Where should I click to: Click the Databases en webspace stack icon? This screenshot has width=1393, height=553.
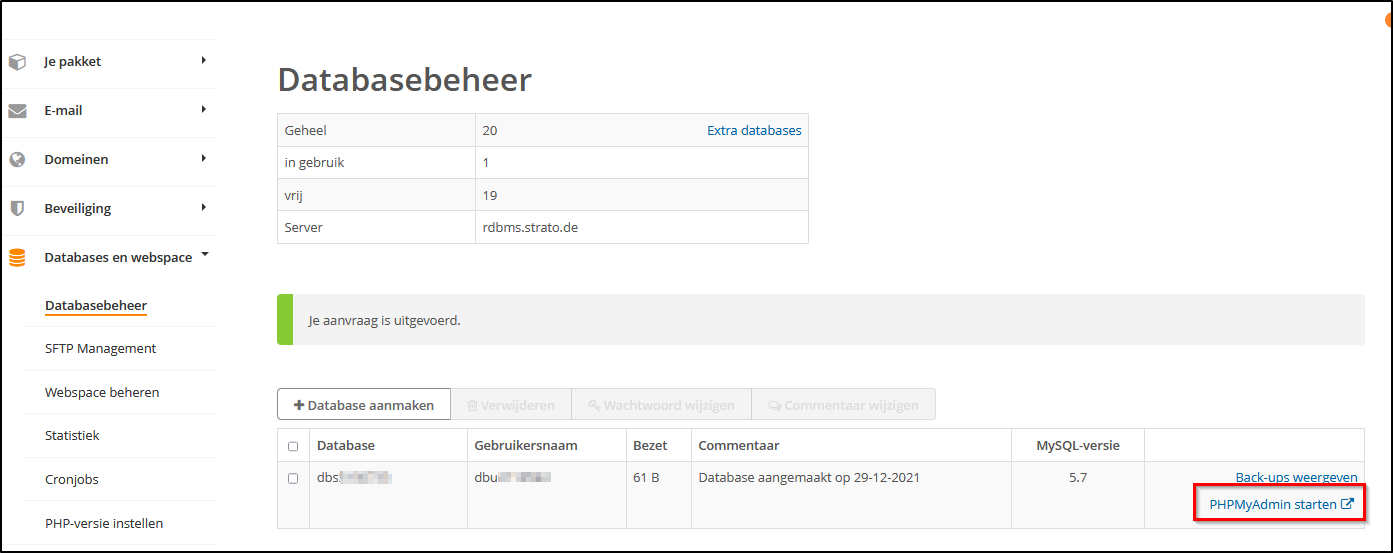[17, 258]
